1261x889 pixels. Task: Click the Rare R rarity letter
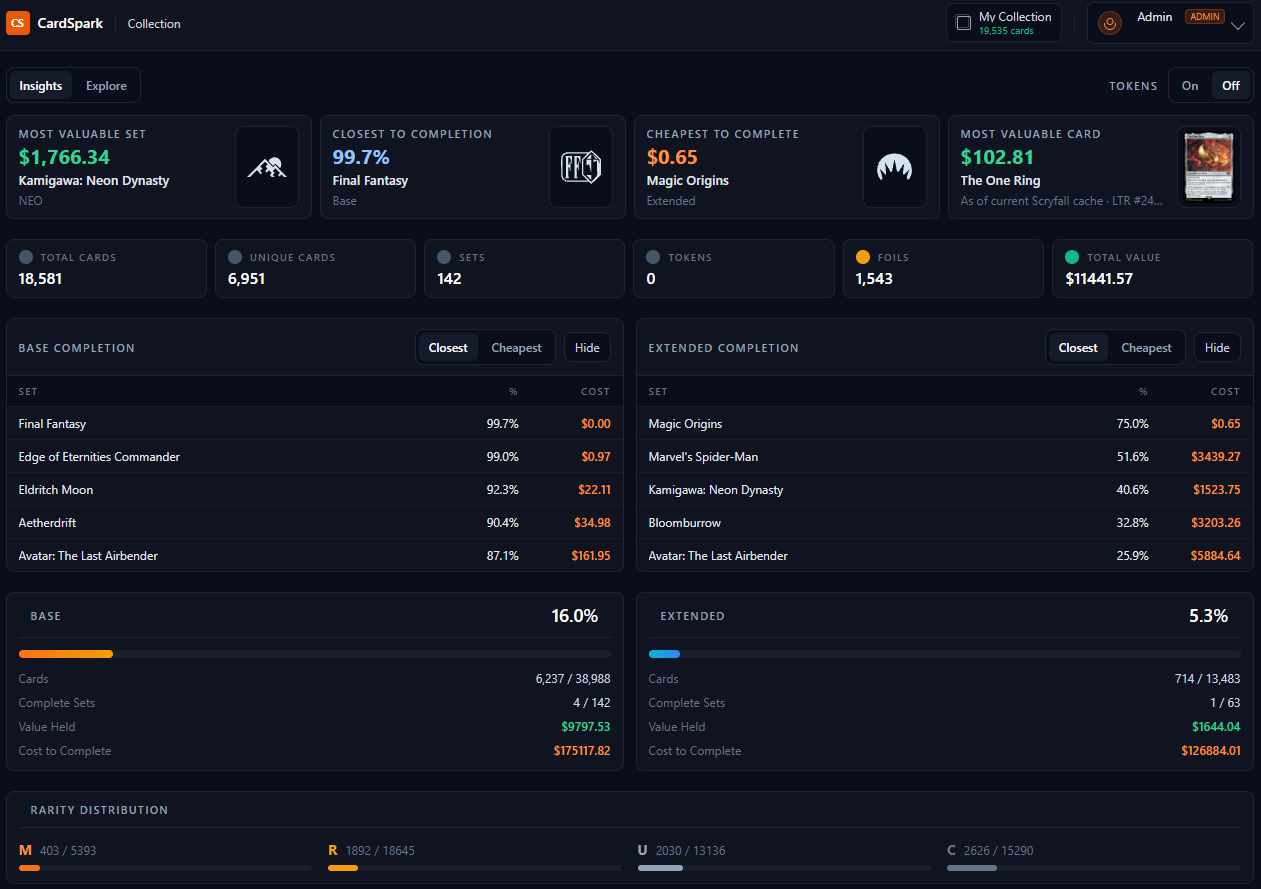coord(333,851)
